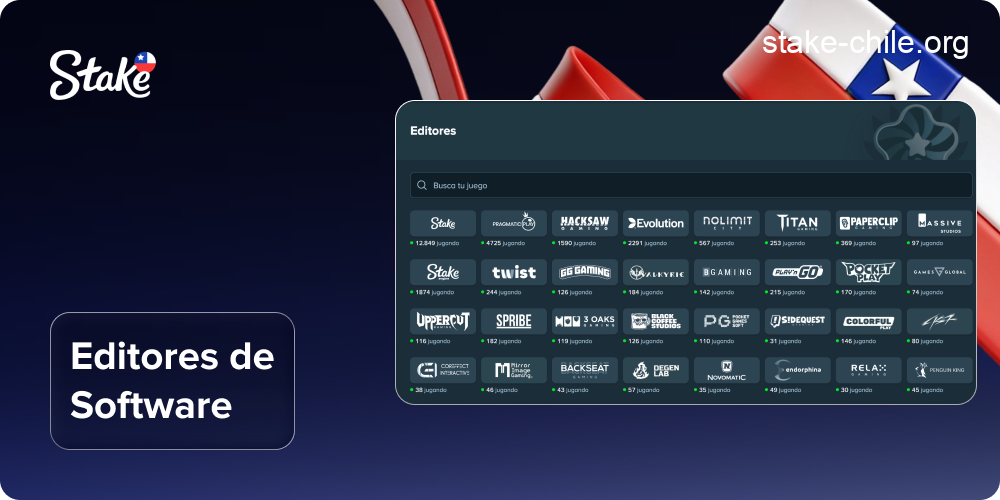Click the 'Editores de Software' caption box

[172, 381]
